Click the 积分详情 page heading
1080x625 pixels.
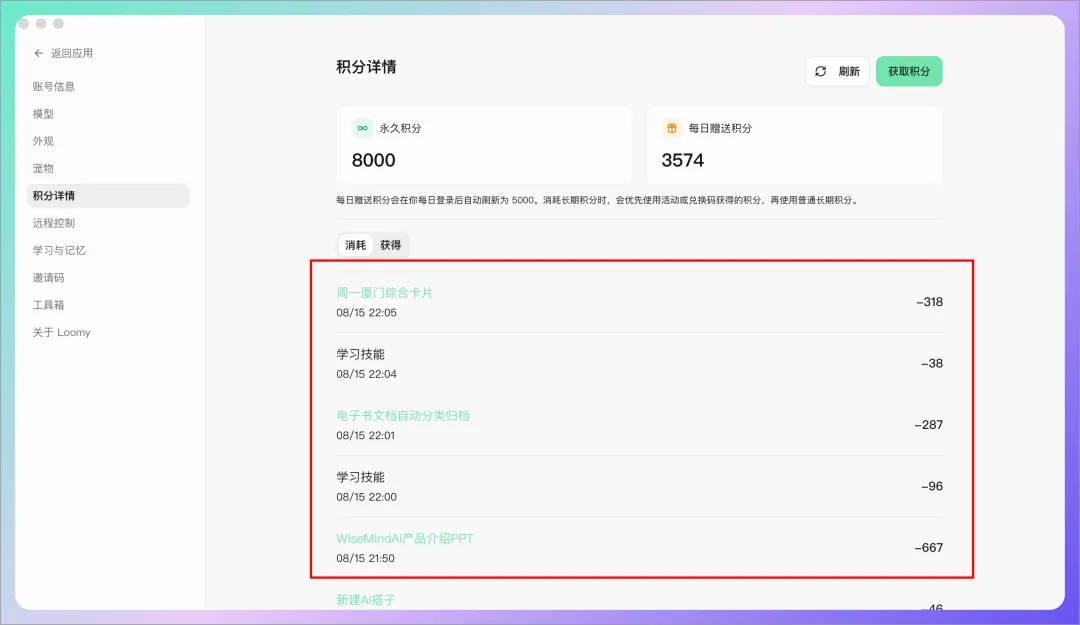(366, 67)
